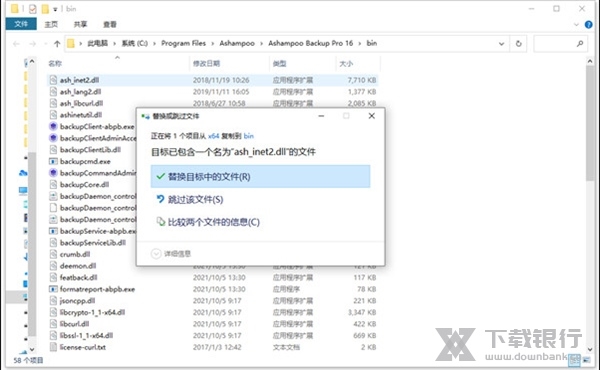Screen dimensions: 600x370
Task: Refresh the current folder view
Action: (518, 44)
